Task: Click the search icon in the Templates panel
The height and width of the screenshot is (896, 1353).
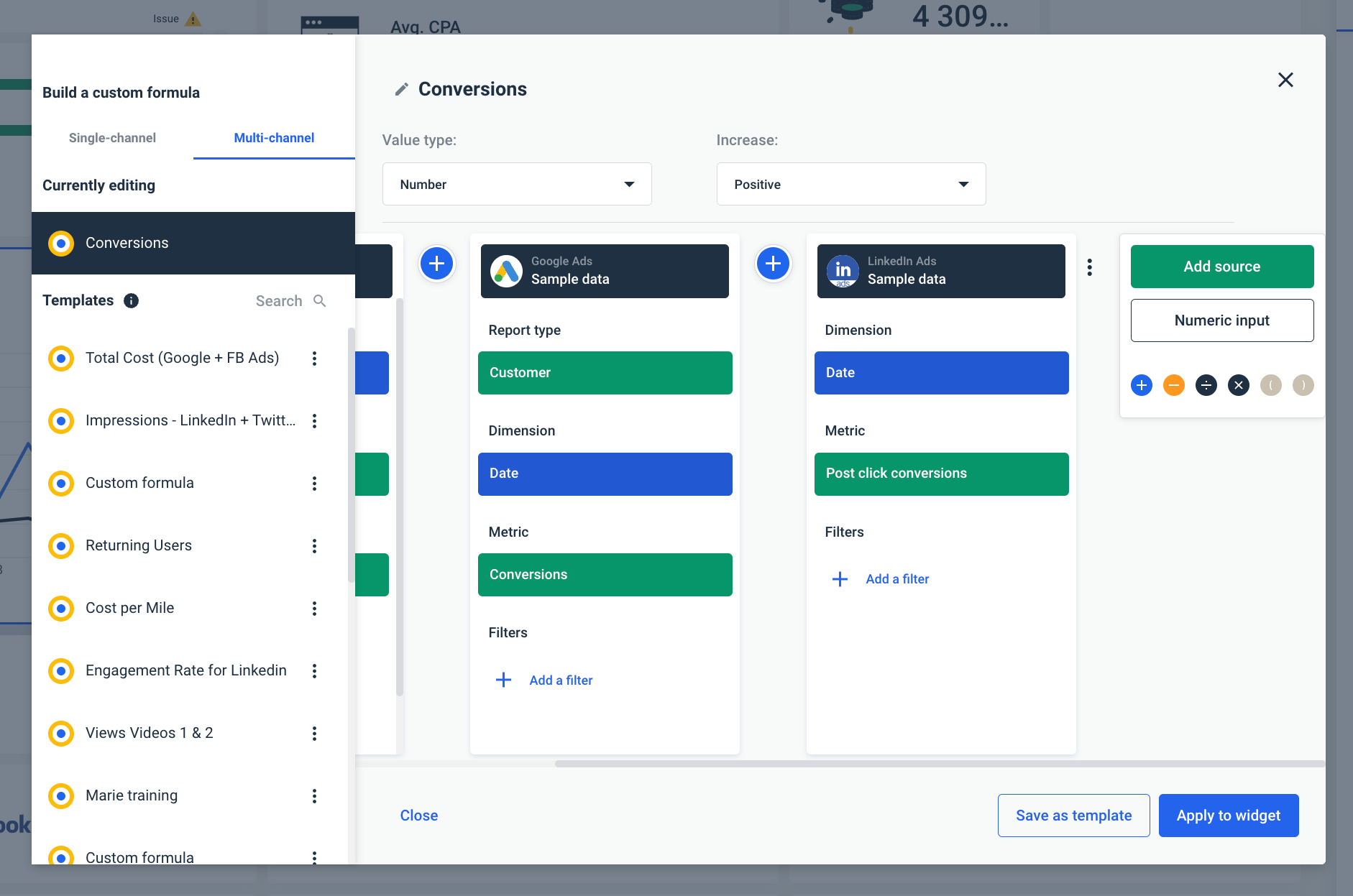Action: click(x=319, y=301)
